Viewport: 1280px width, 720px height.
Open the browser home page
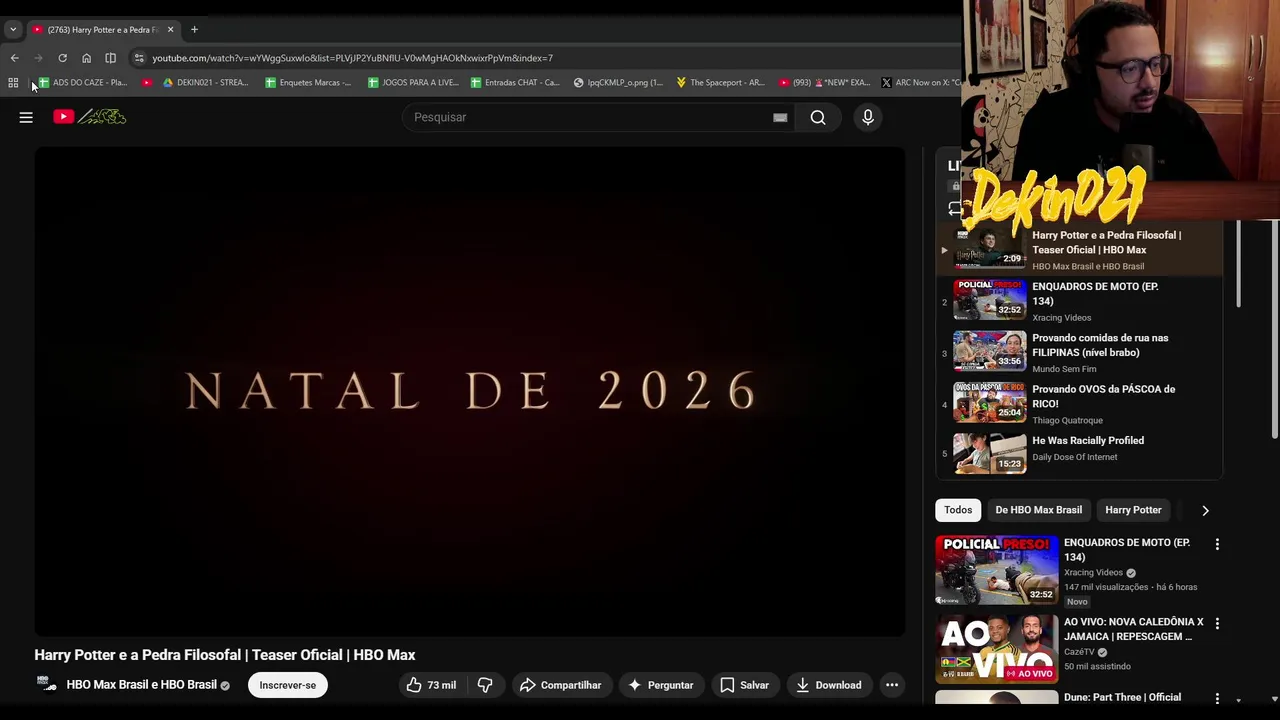point(86,58)
